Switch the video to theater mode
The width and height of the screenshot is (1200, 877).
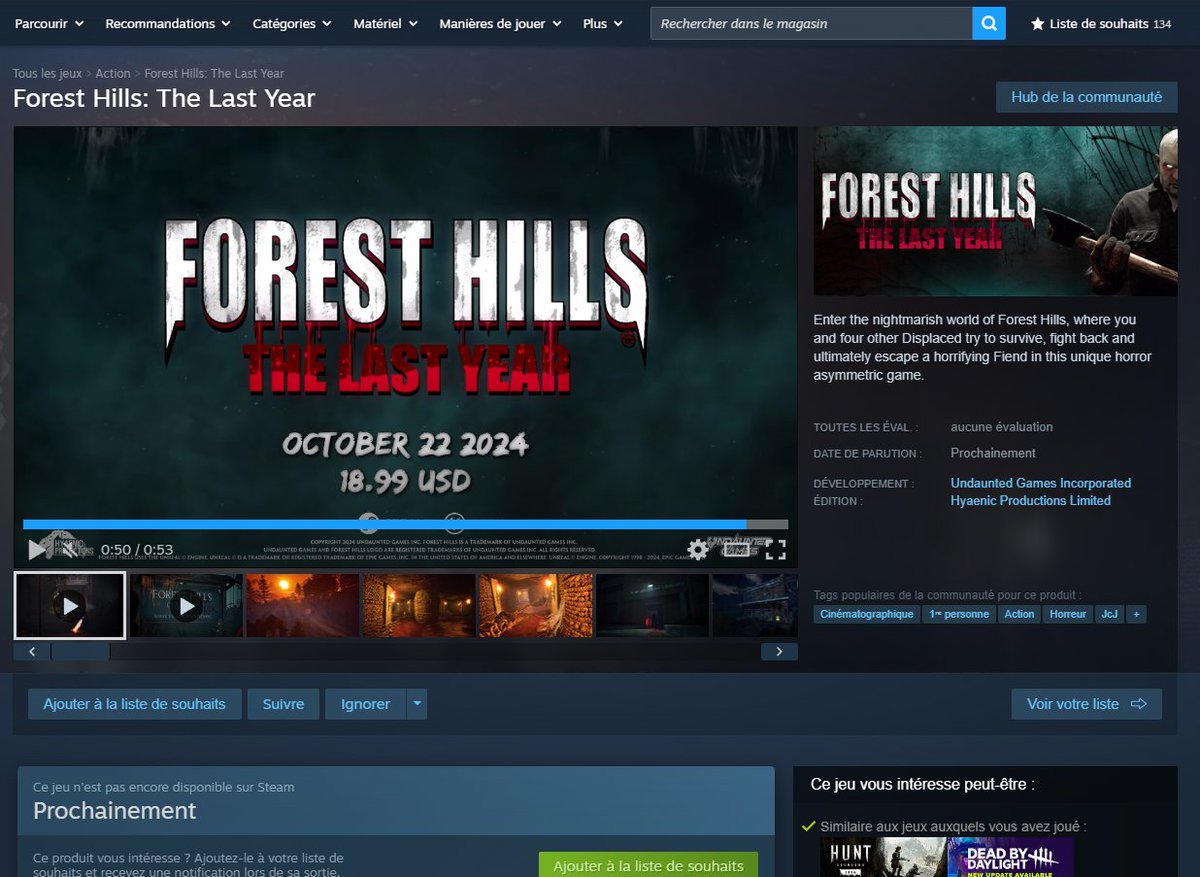click(x=737, y=549)
